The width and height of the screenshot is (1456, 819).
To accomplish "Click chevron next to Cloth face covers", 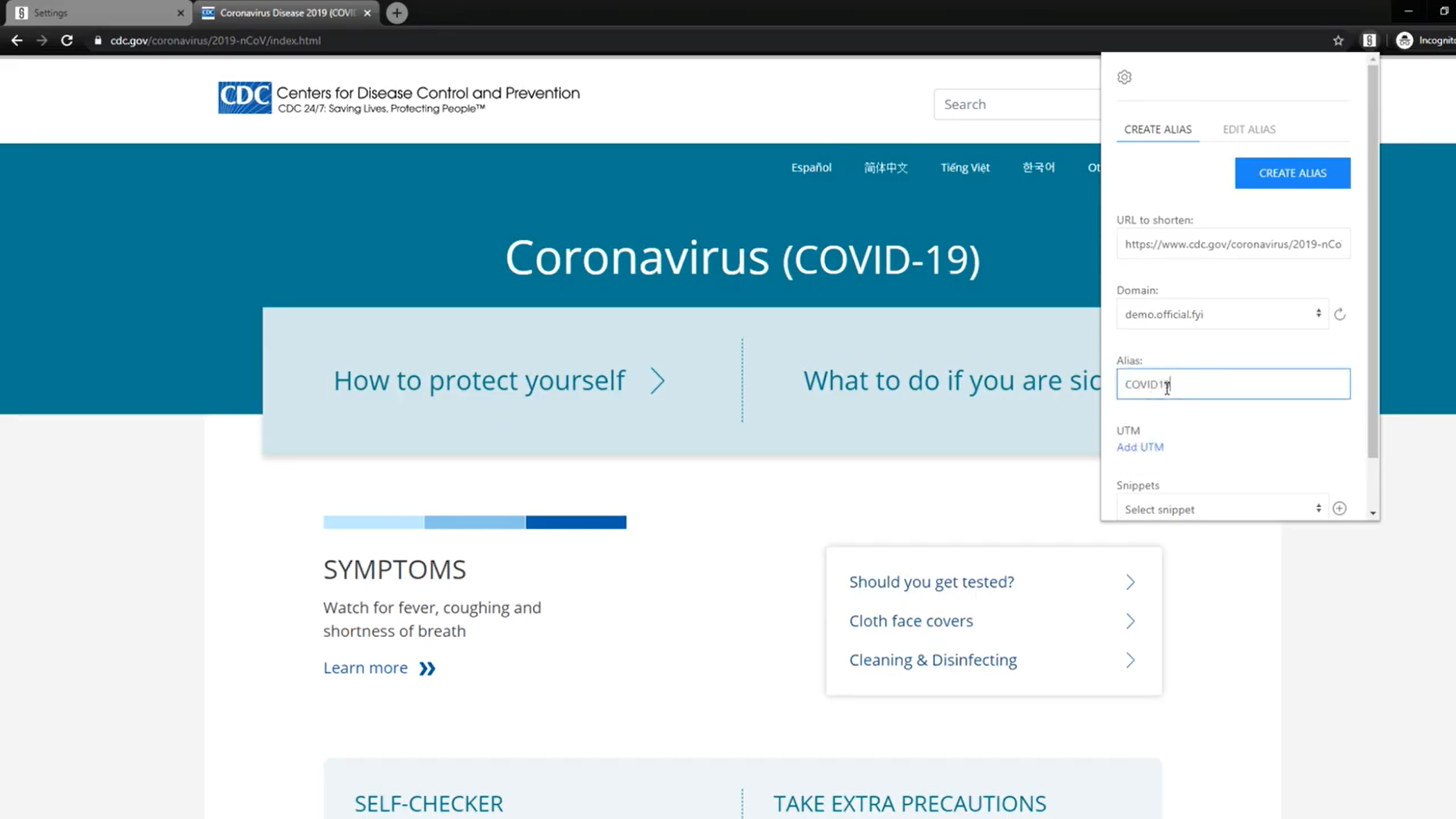I will point(1130,621).
